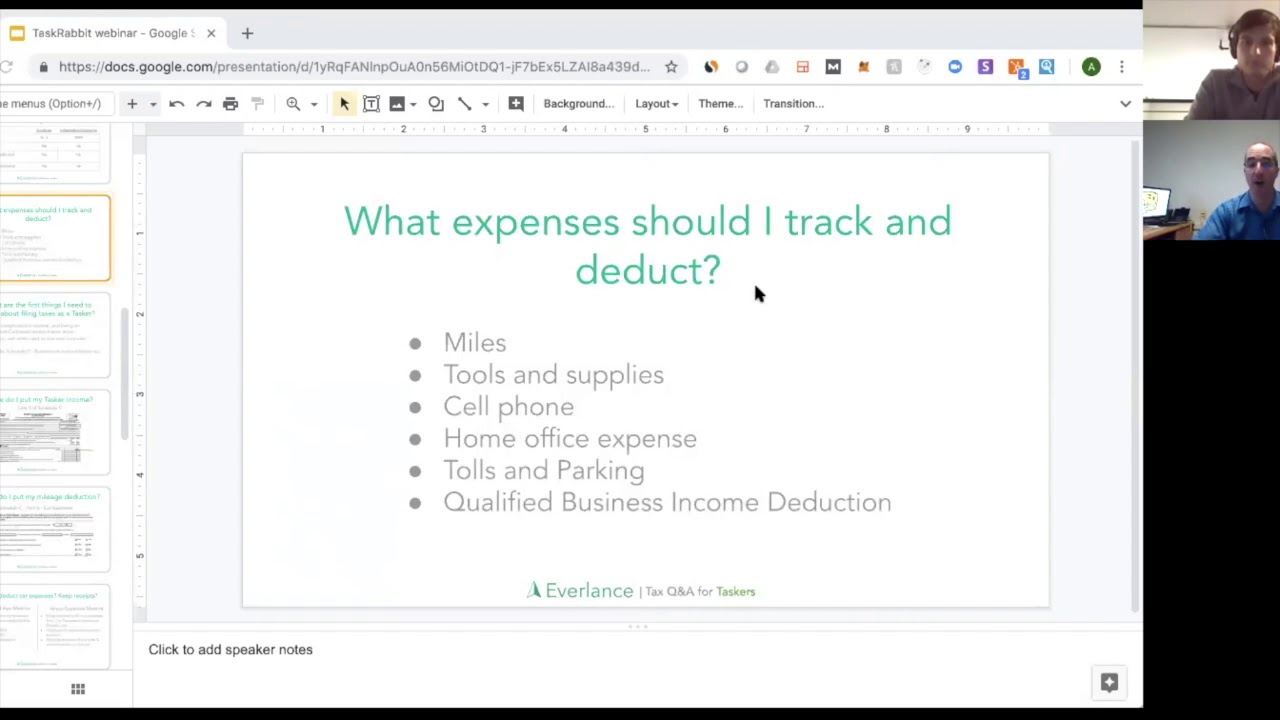This screenshot has width=1280, height=720.
Task: Select the Tasker income slide thumbnail
Action: (x=54, y=431)
